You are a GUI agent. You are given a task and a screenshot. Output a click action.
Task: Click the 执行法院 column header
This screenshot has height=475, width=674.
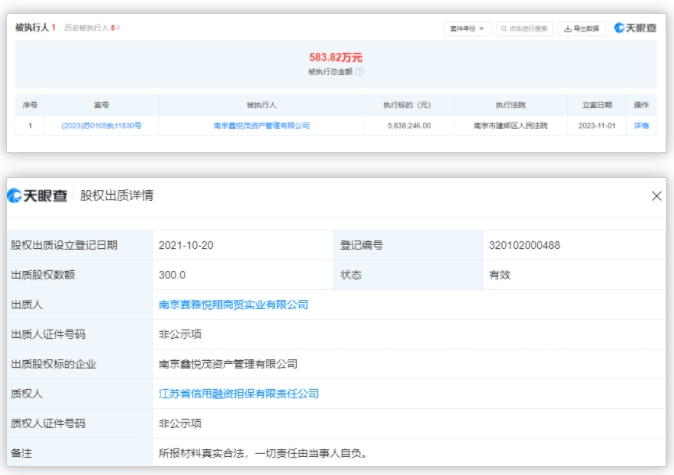click(x=511, y=105)
